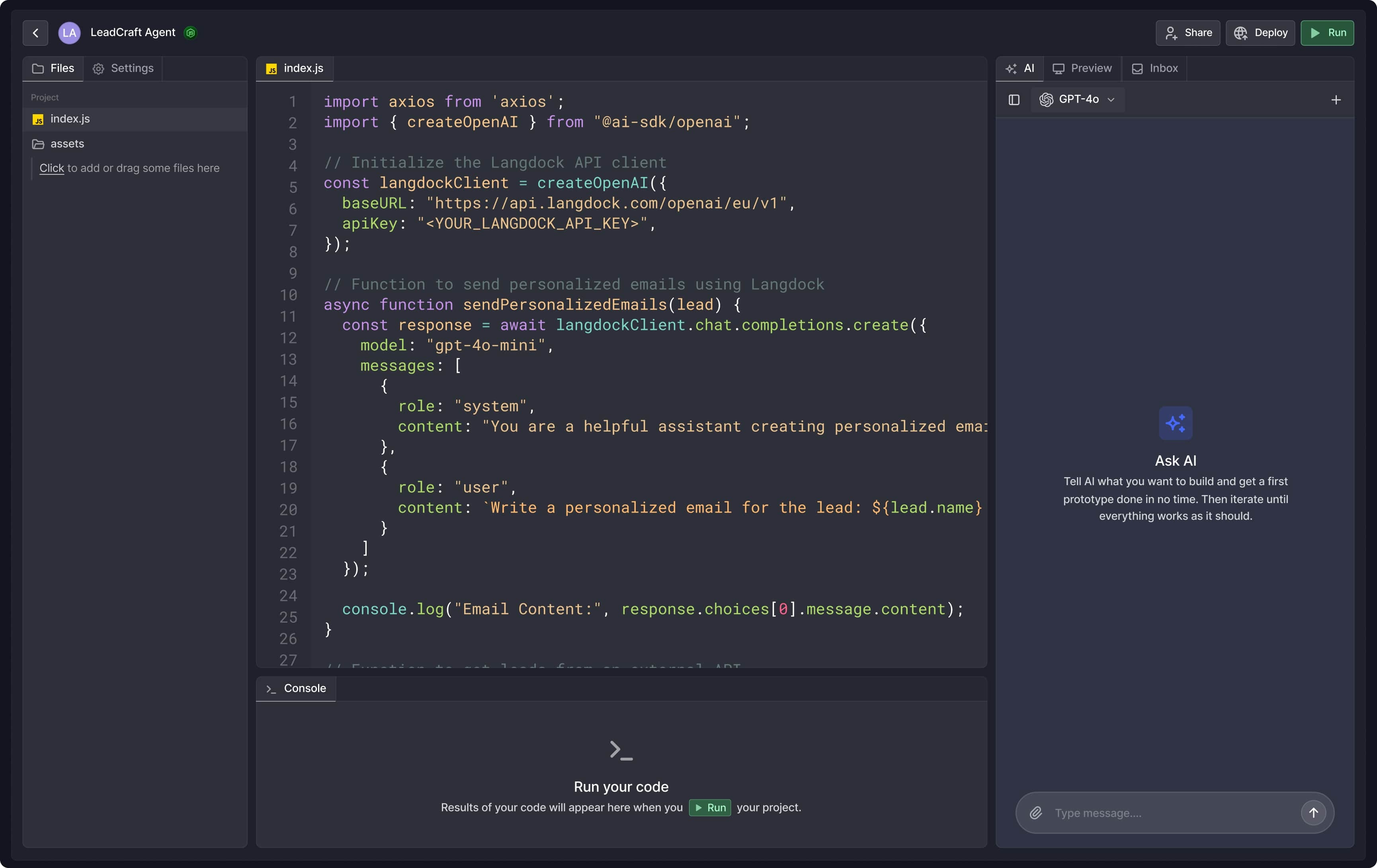The width and height of the screenshot is (1377, 868).
Task: Click the LA project avatar
Action: (69, 33)
